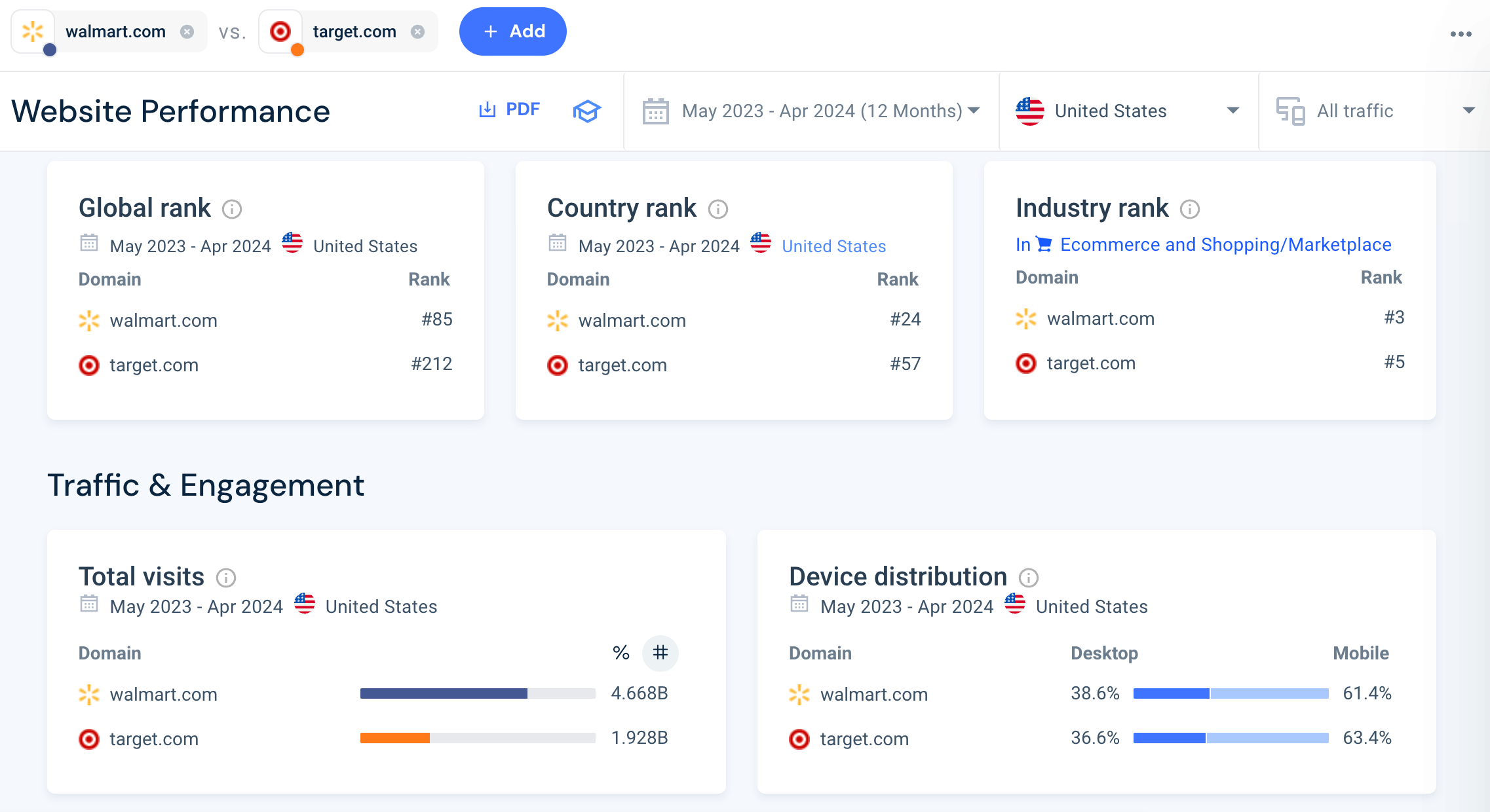Click the Global rank info icon
Image resolution: width=1490 pixels, height=812 pixels.
pos(232,210)
